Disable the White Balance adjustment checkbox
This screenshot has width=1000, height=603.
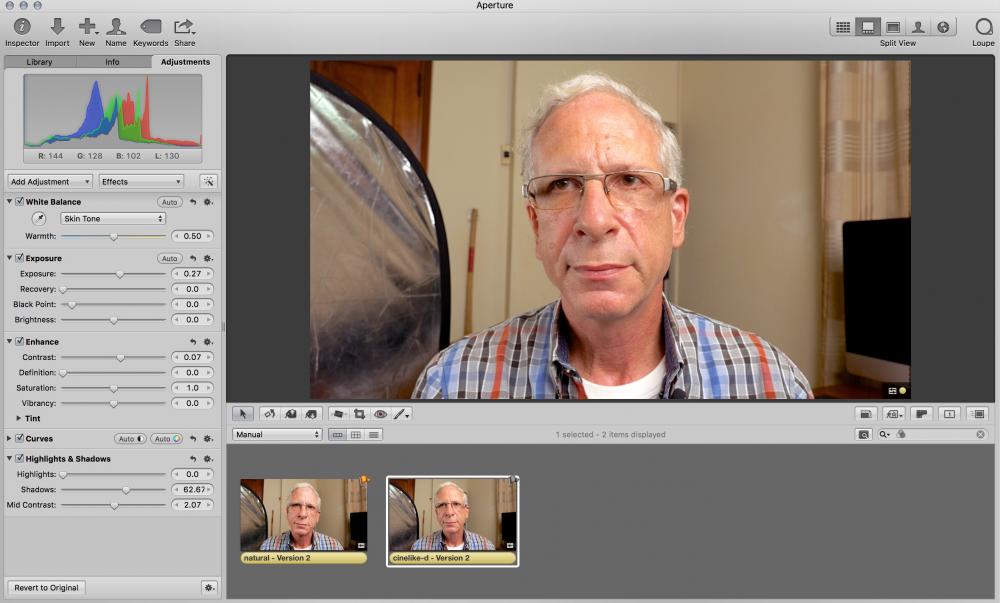20,202
